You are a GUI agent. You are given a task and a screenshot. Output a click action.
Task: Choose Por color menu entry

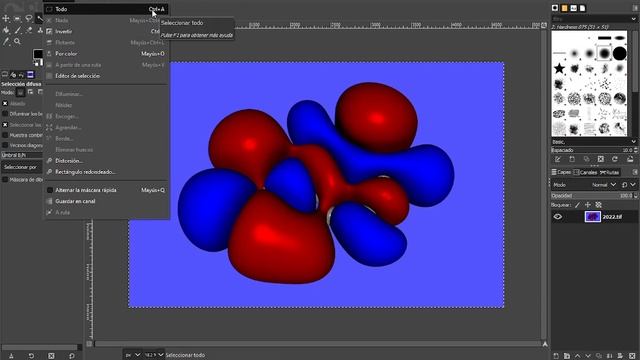106,53
